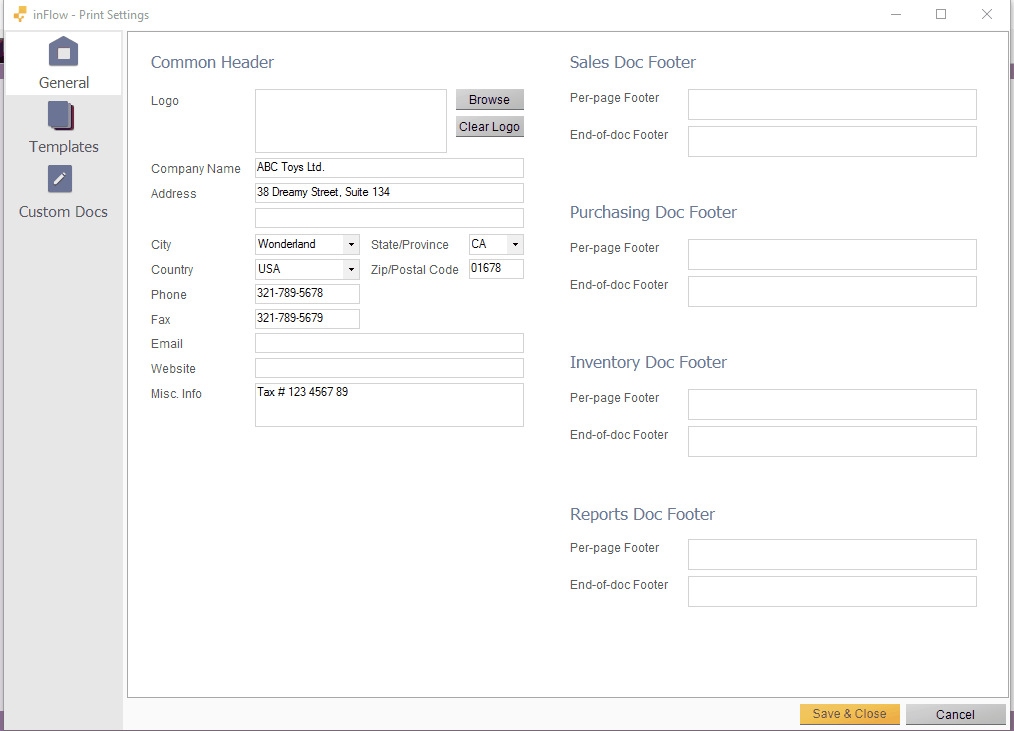This screenshot has height=731, width=1014.
Task: Click the second Address line field
Action: click(389, 217)
